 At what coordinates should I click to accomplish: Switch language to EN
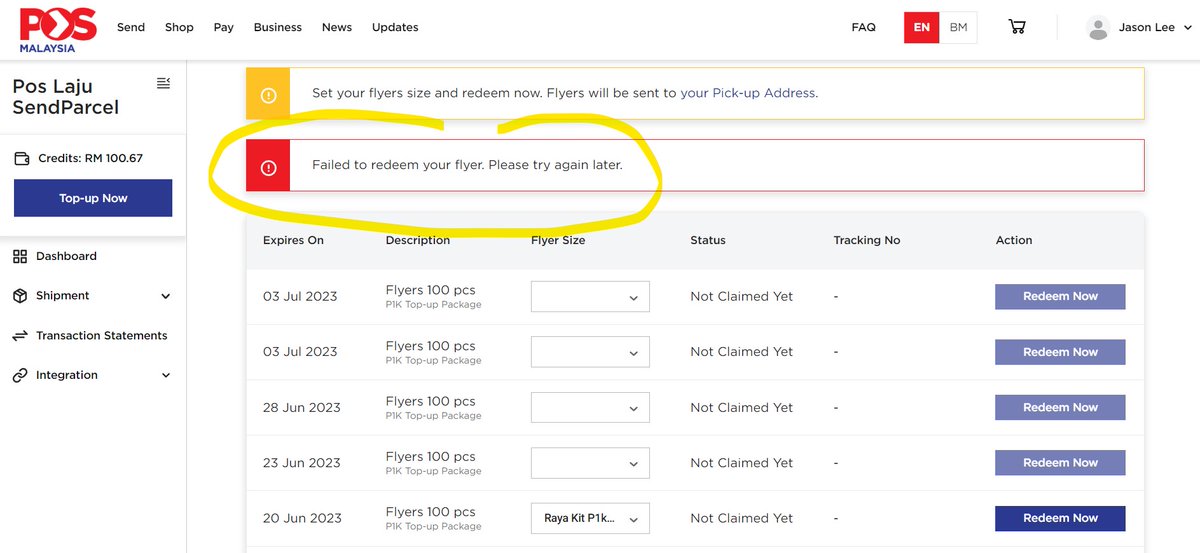(x=922, y=27)
